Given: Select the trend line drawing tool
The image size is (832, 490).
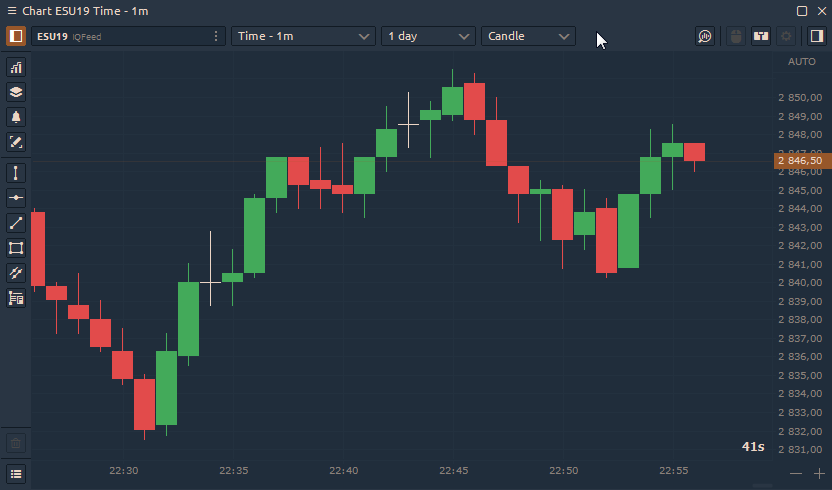Looking at the screenshot, I should (x=16, y=223).
